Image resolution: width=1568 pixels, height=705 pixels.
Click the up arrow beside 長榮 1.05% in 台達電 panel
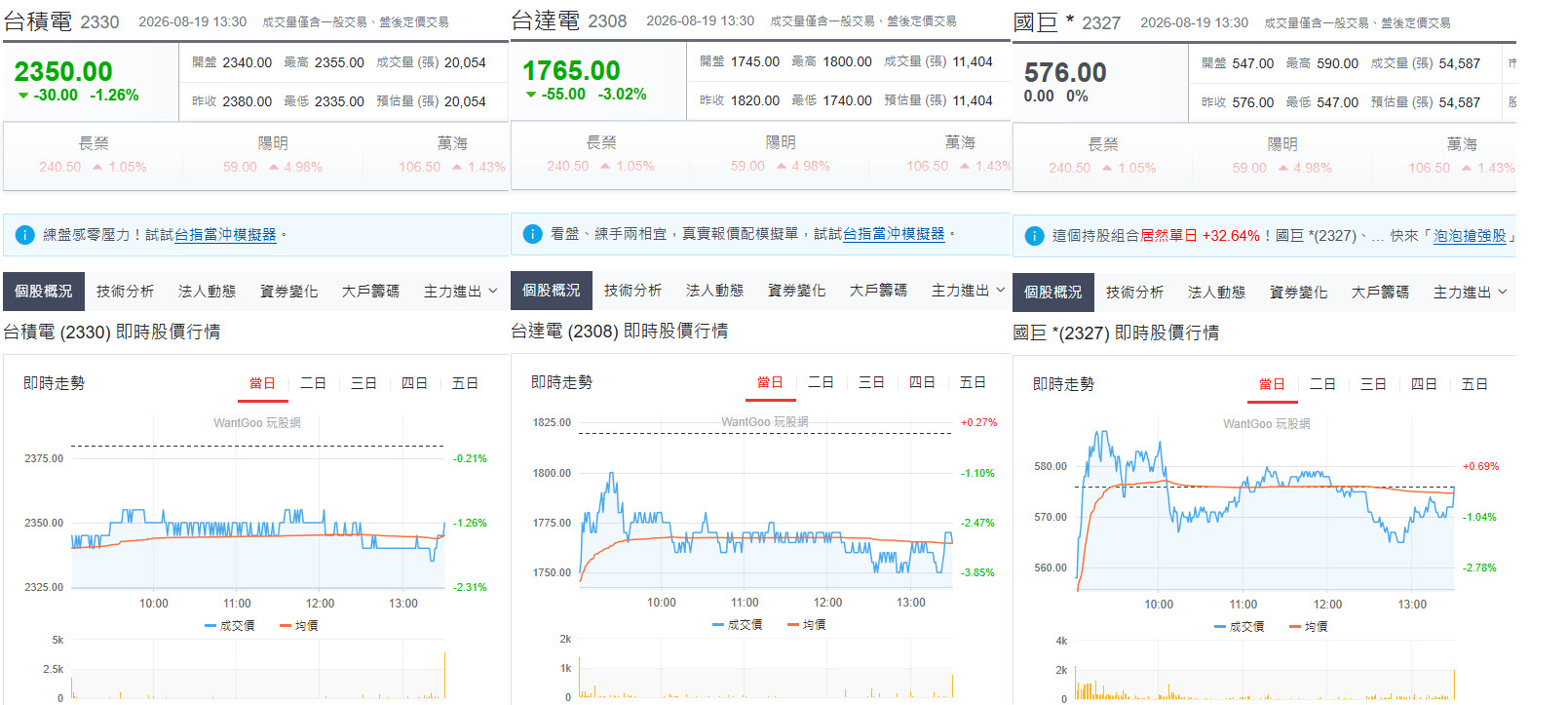click(606, 166)
